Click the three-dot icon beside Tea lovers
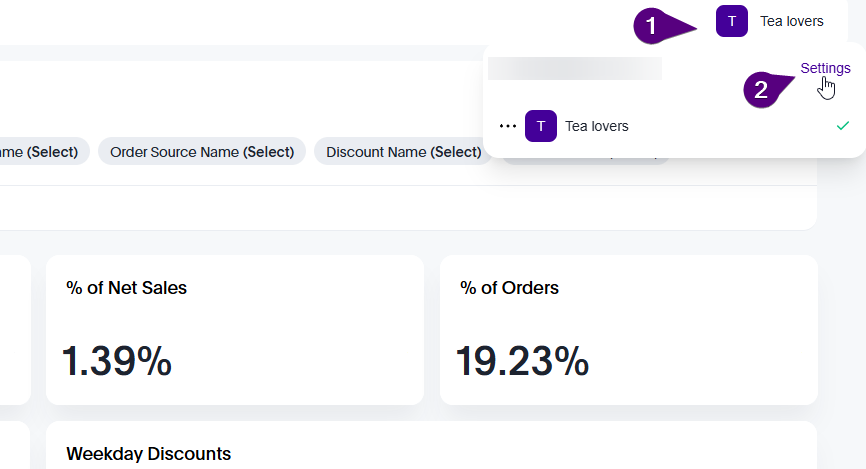 [508, 126]
